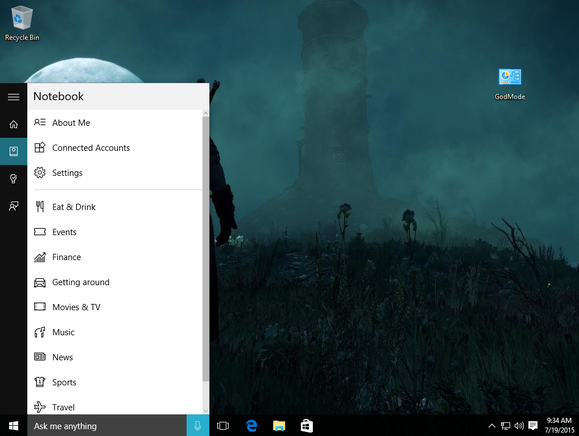
Task: Select the Notebook sidebar icon
Action: [14, 151]
